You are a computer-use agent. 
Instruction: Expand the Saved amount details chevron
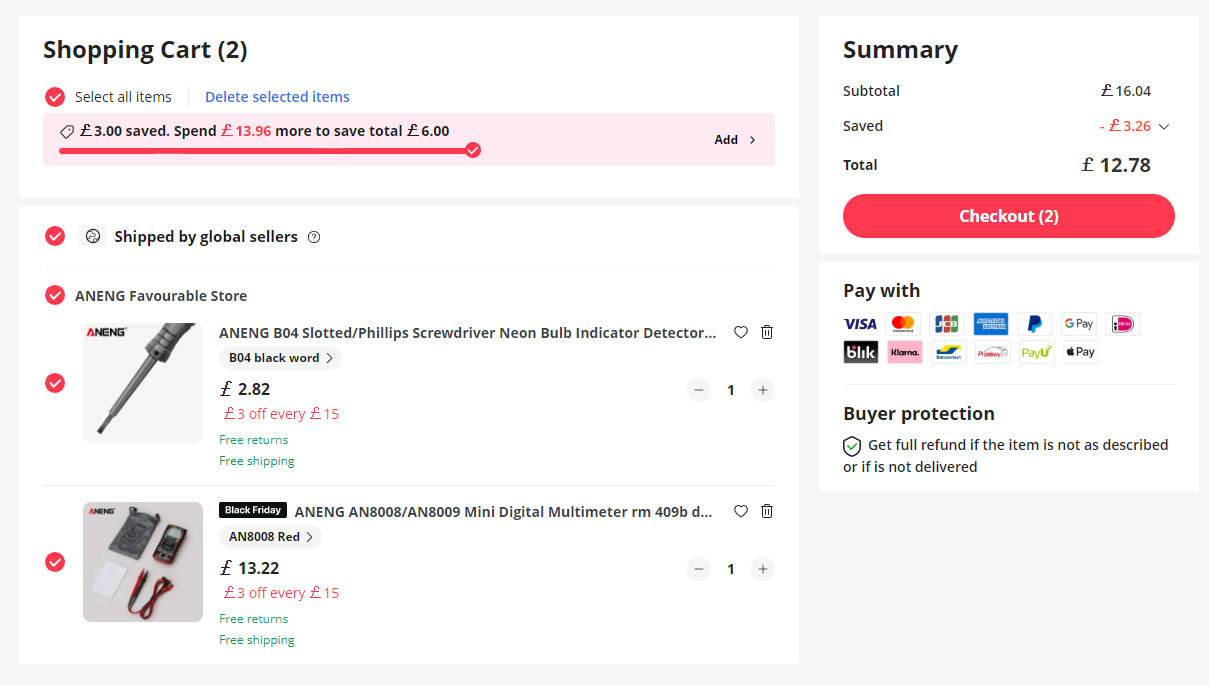1163,127
